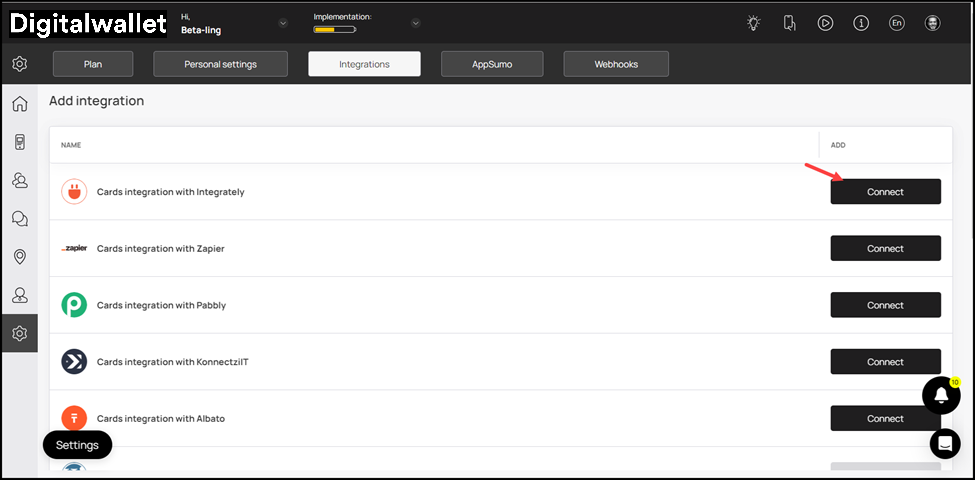Connect the Pabbly integration
The width and height of the screenshot is (975, 480).
click(885, 305)
